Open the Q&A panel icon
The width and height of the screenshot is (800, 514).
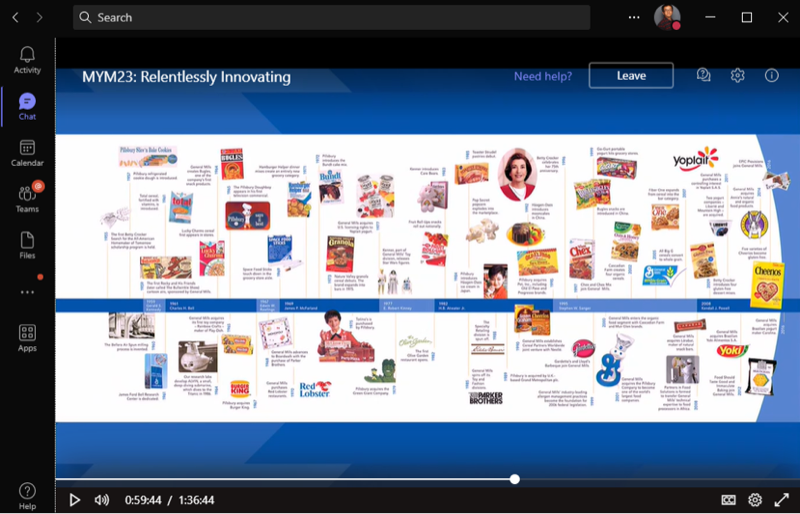pos(704,76)
